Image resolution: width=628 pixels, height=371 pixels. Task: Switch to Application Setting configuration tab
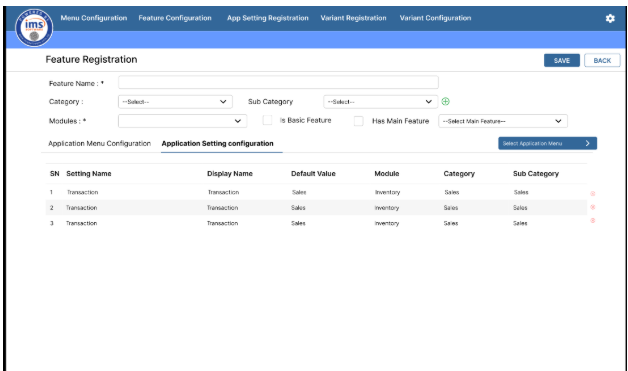point(217,143)
